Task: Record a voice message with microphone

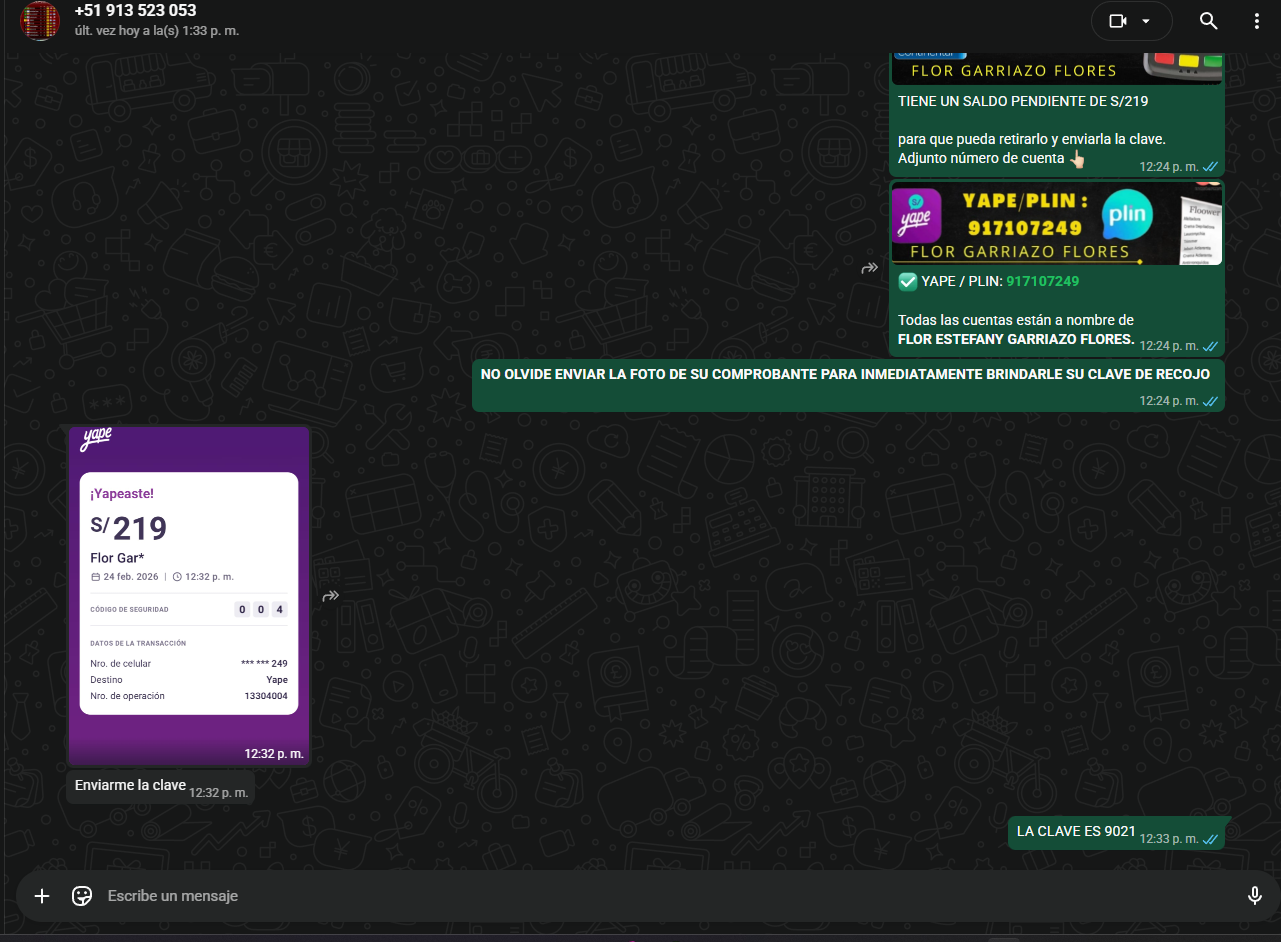Action: click(1254, 896)
